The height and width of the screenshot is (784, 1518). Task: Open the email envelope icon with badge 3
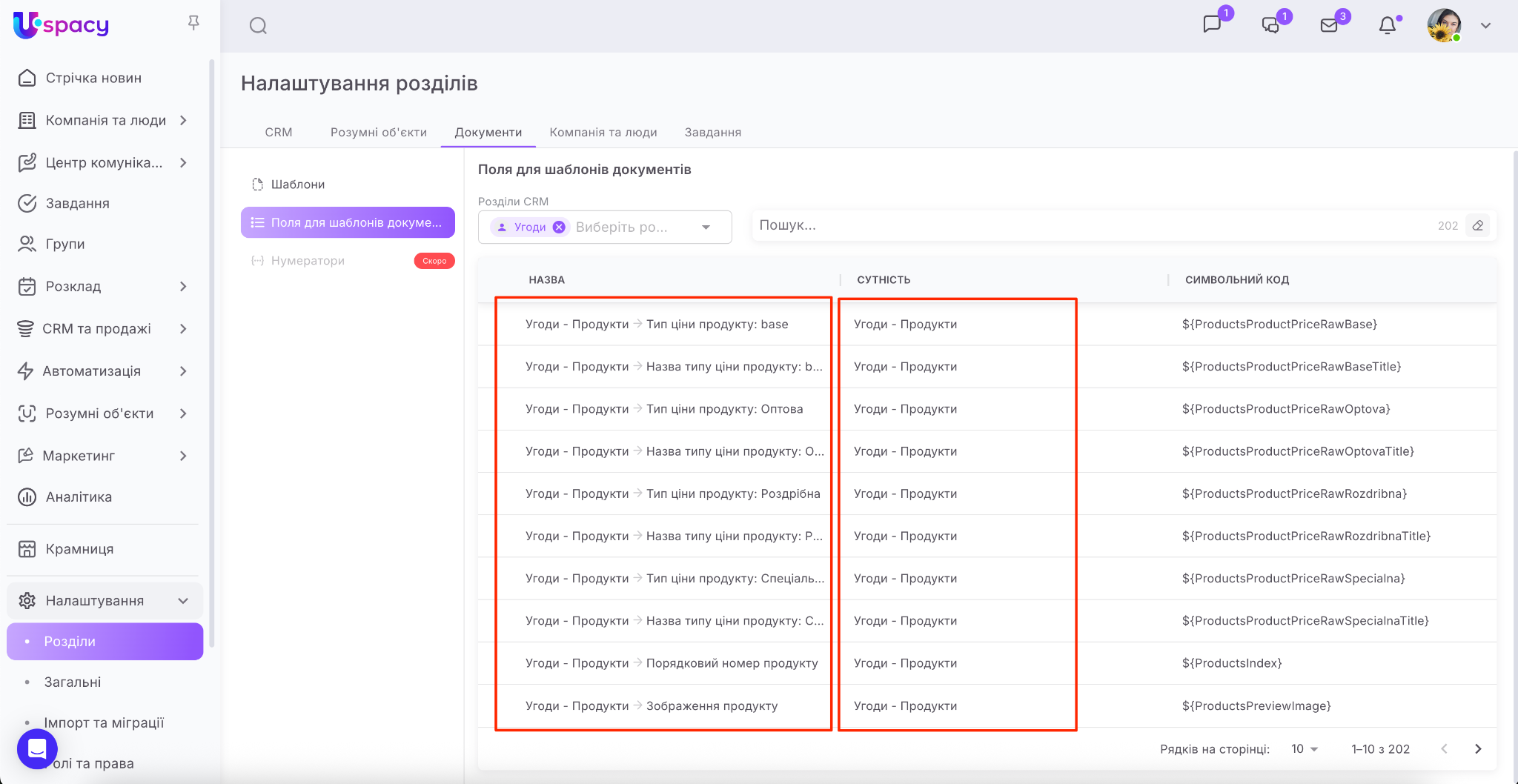tap(1329, 26)
